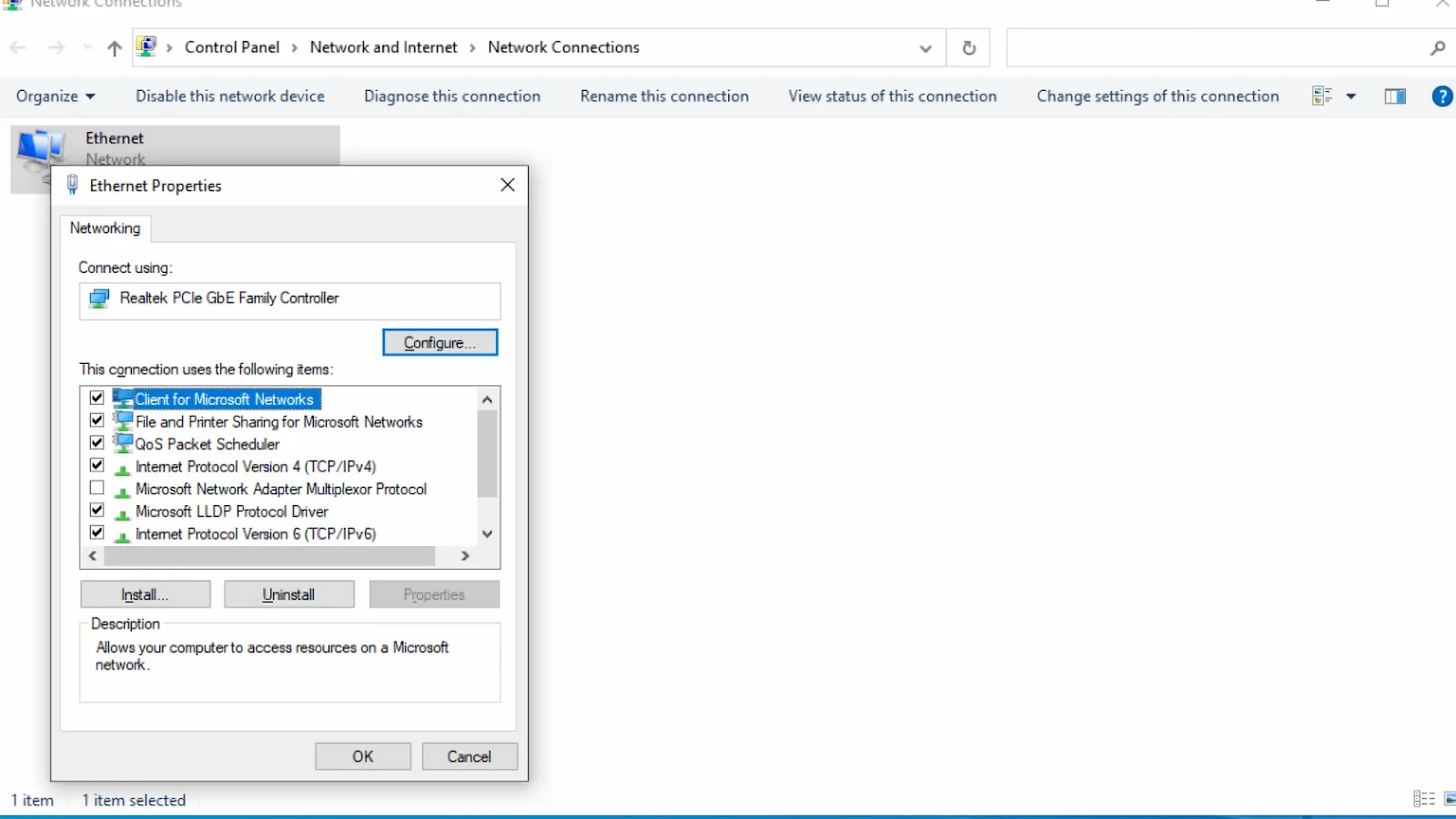Open the address bar history dropdown
The image size is (1456, 819).
coord(925,48)
